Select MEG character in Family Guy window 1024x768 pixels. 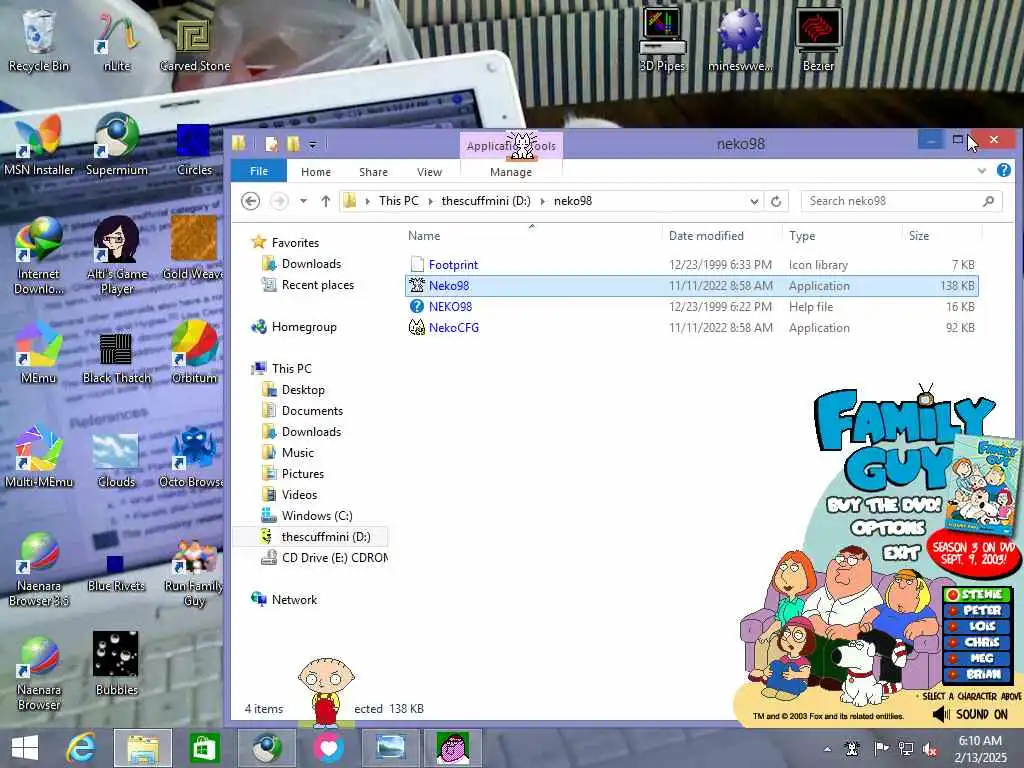click(x=978, y=658)
